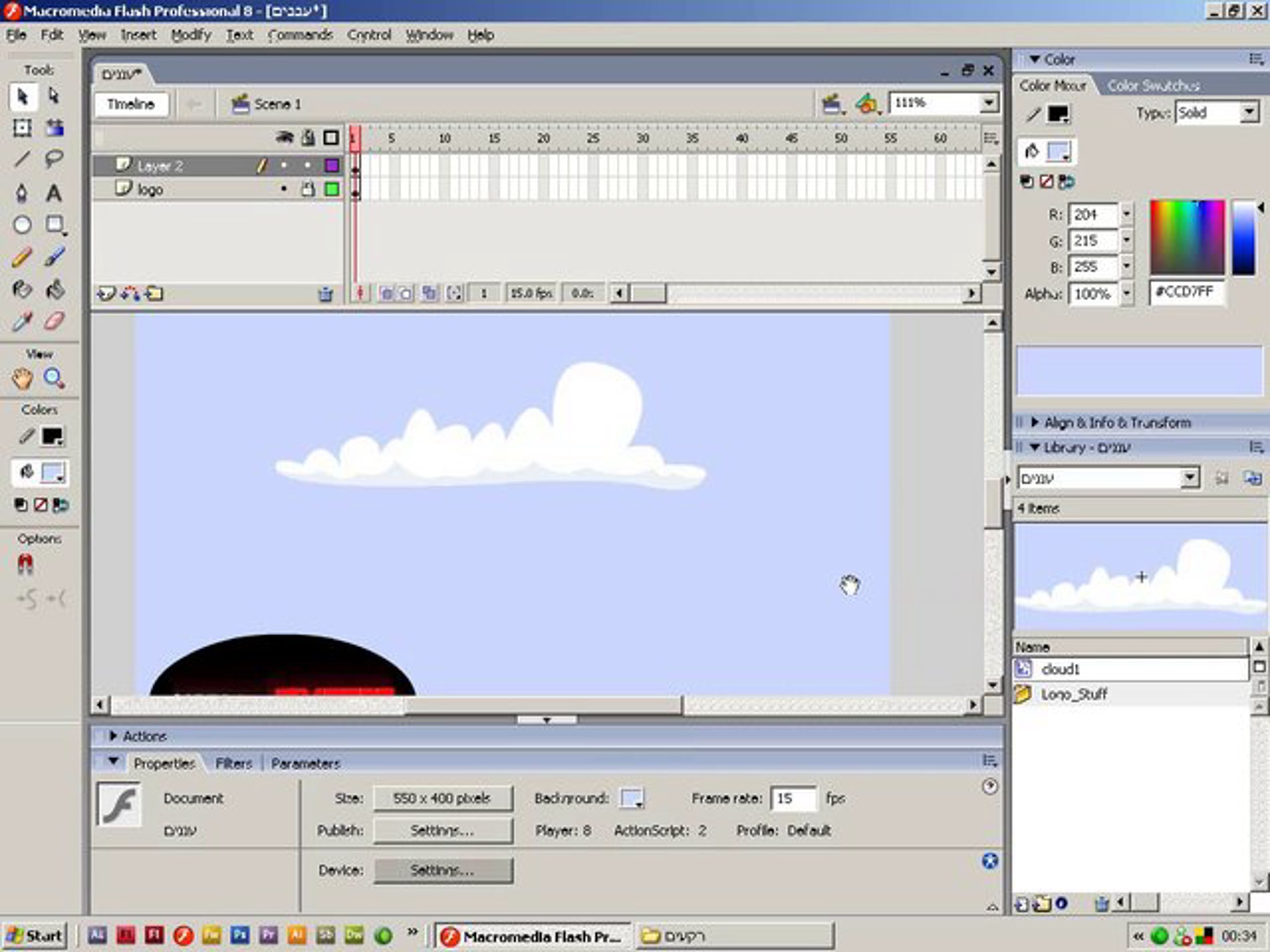Open the document Background color swatch
The image size is (1270, 952).
[631, 798]
